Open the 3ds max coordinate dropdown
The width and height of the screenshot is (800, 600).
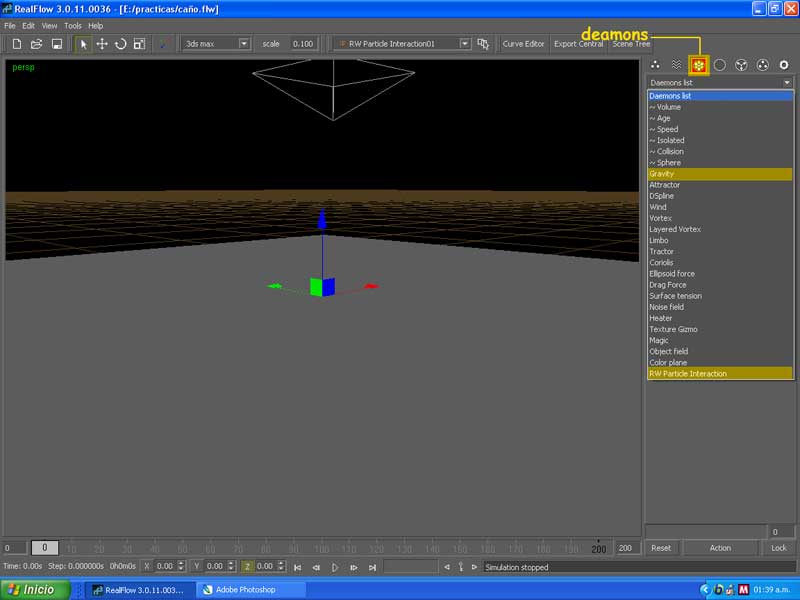[x=244, y=44]
